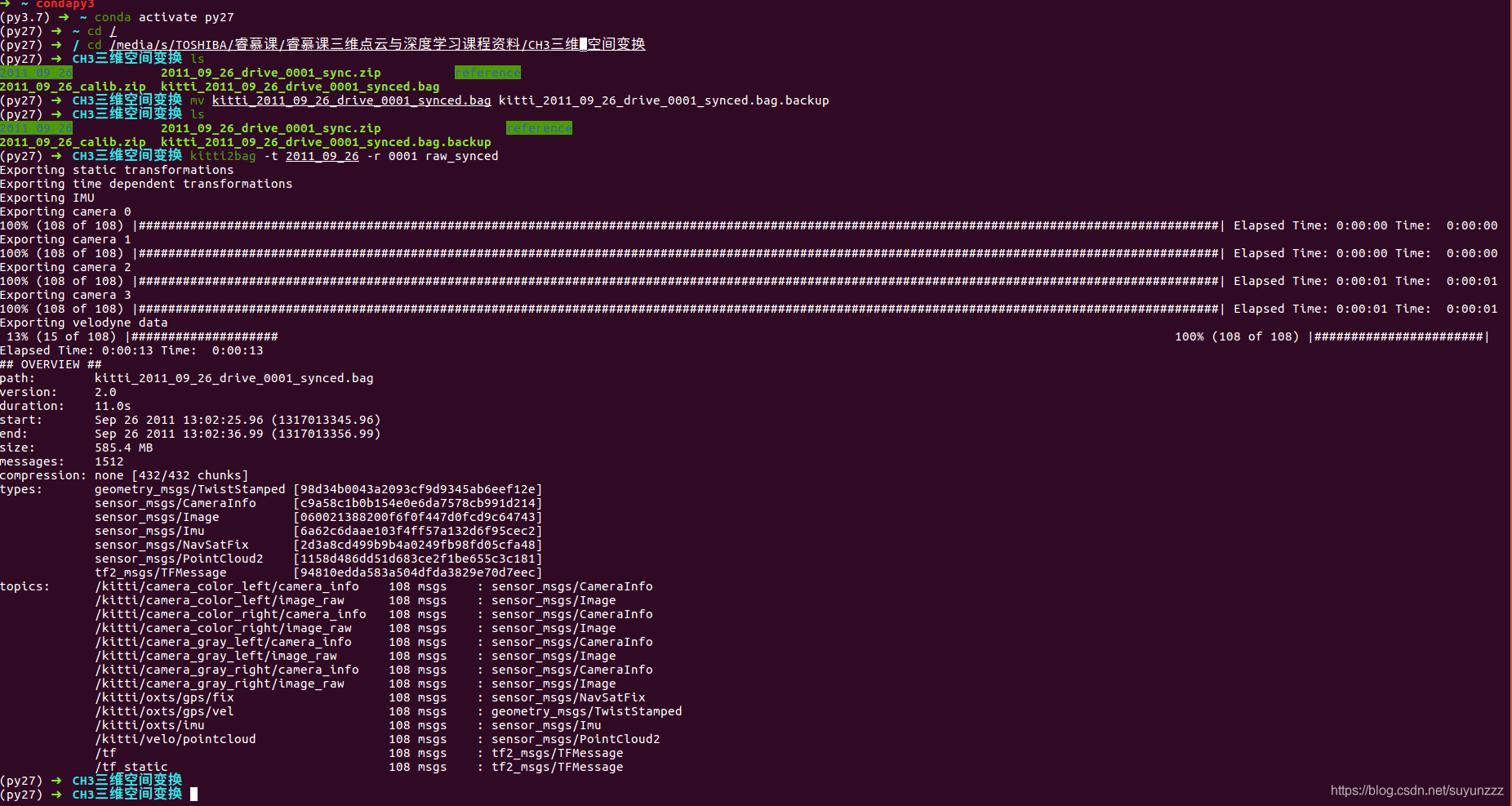Click the messages count 1512
Viewport: 1512px width, 806px height.
pos(109,461)
